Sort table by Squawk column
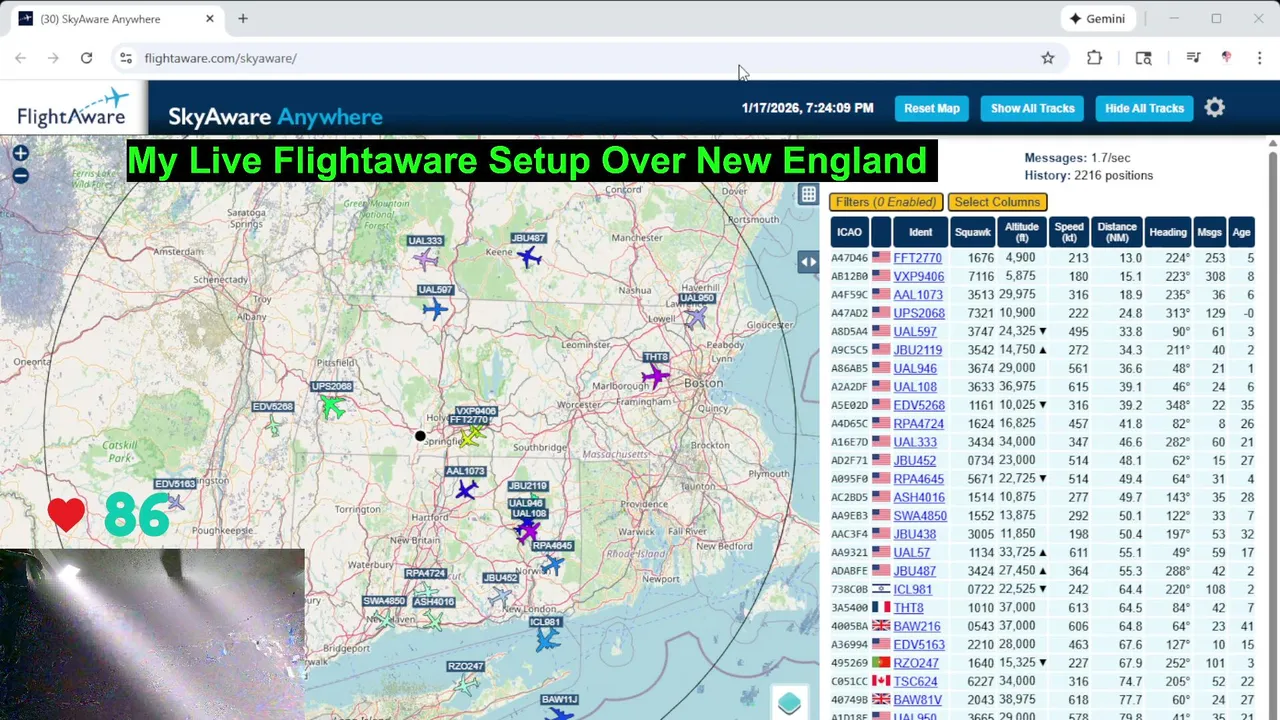The width and height of the screenshot is (1280, 720). pos(973,232)
